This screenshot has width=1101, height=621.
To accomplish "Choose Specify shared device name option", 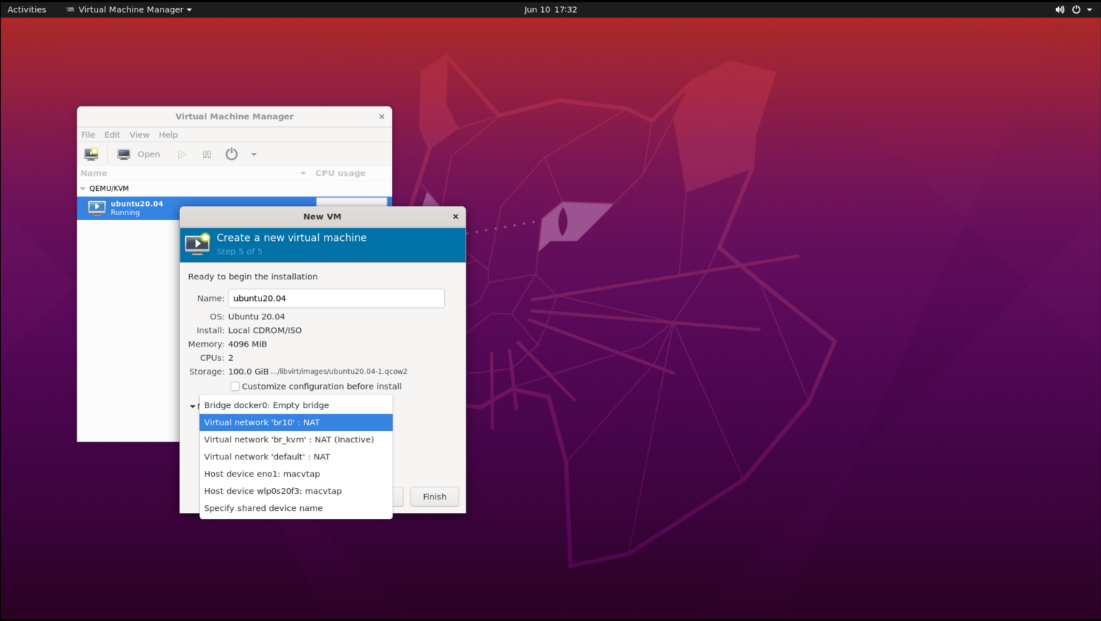I will [296, 508].
